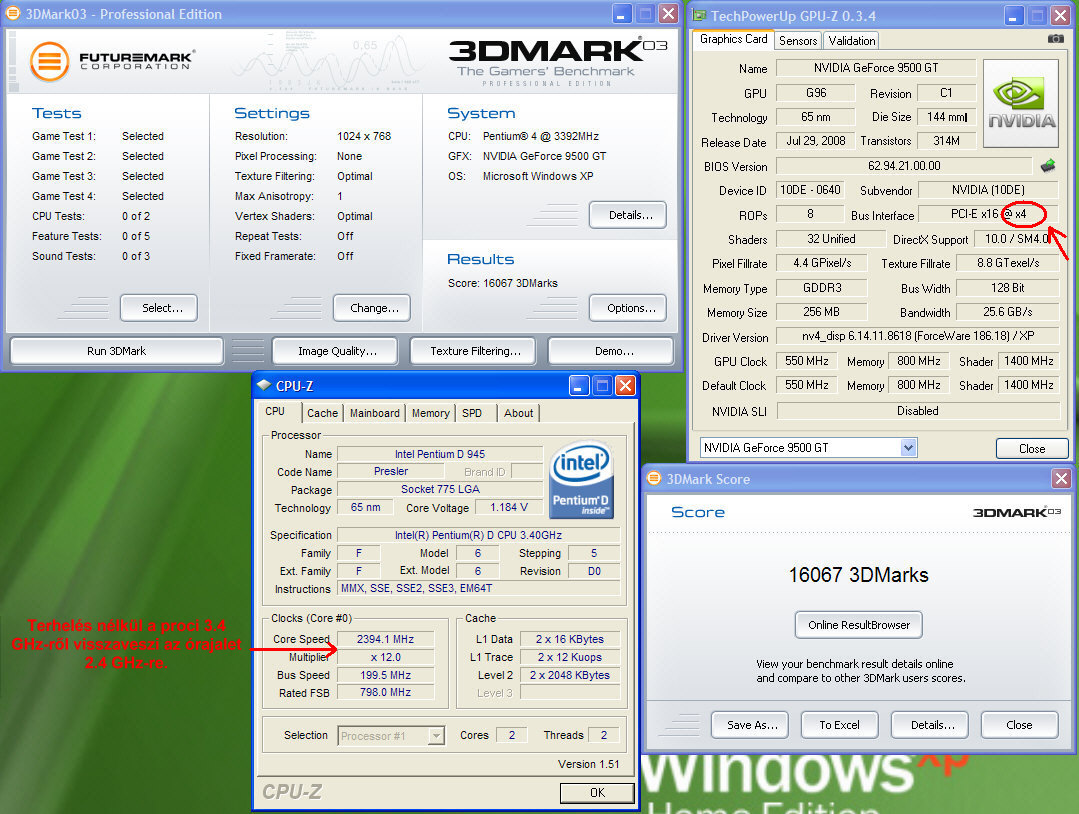Click the 3DMark Score title bar icon

click(654, 478)
